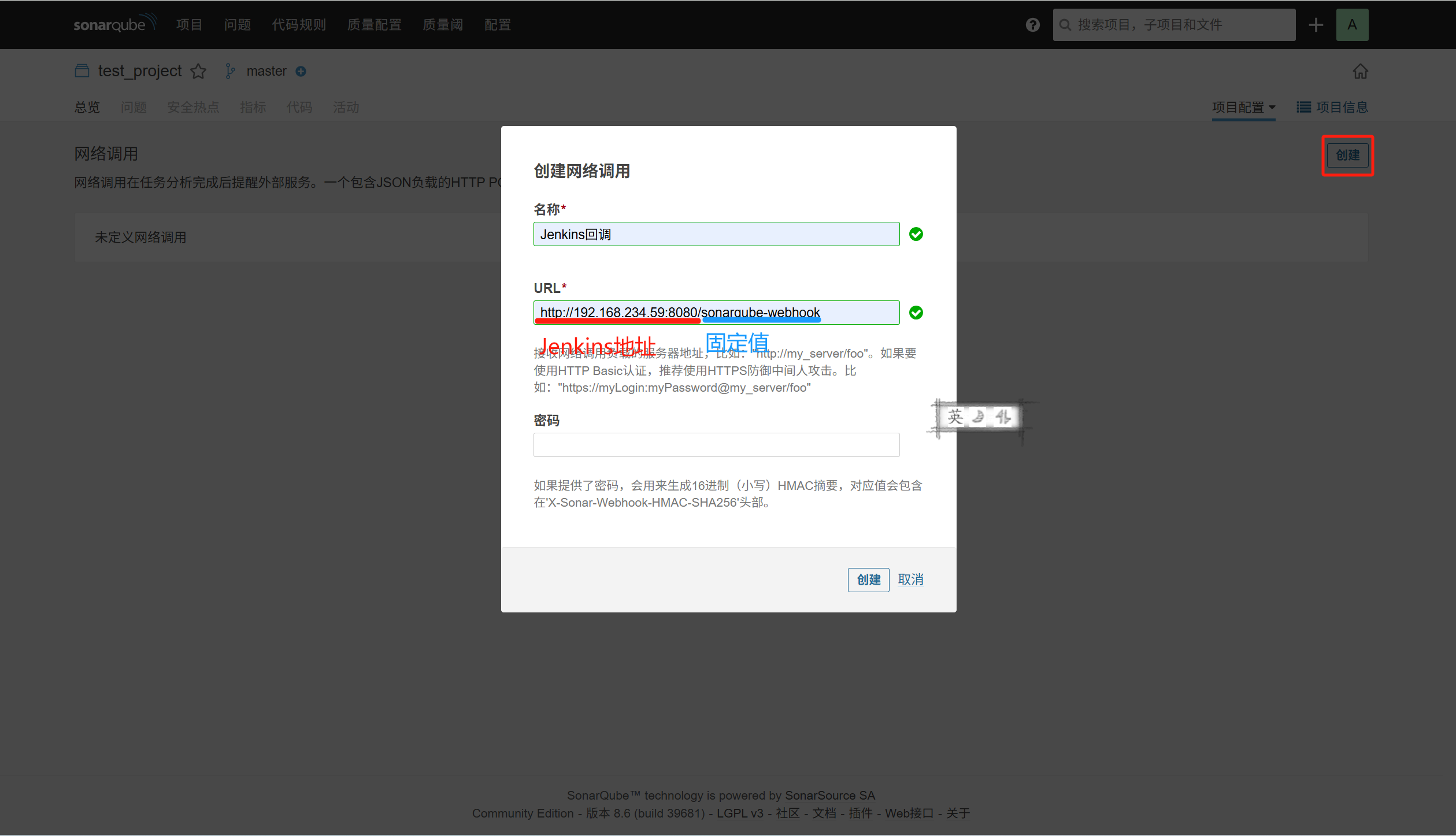Click the URL input field
Image resolution: width=1456 pixels, height=836 pixels.
[716, 313]
